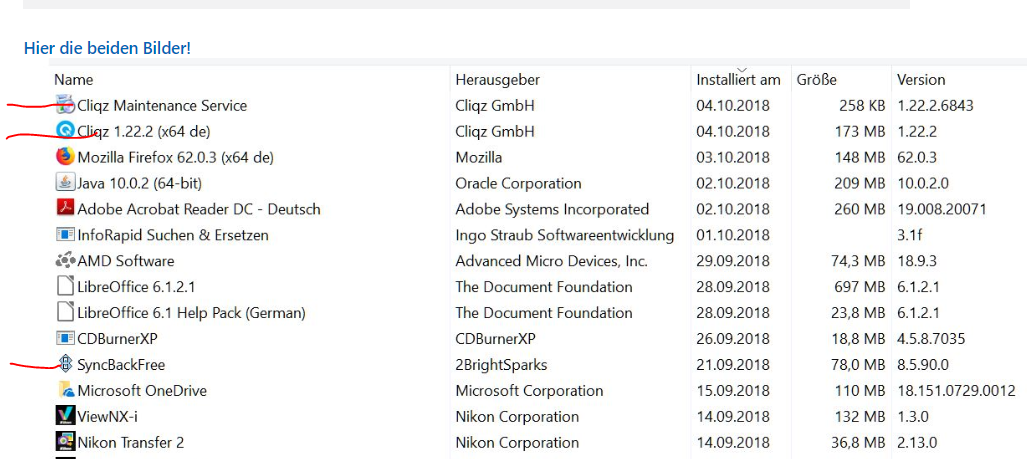Image resolution: width=1027 pixels, height=459 pixels.
Task: Click version 4.5.8.7035
Action: [x=931, y=339]
